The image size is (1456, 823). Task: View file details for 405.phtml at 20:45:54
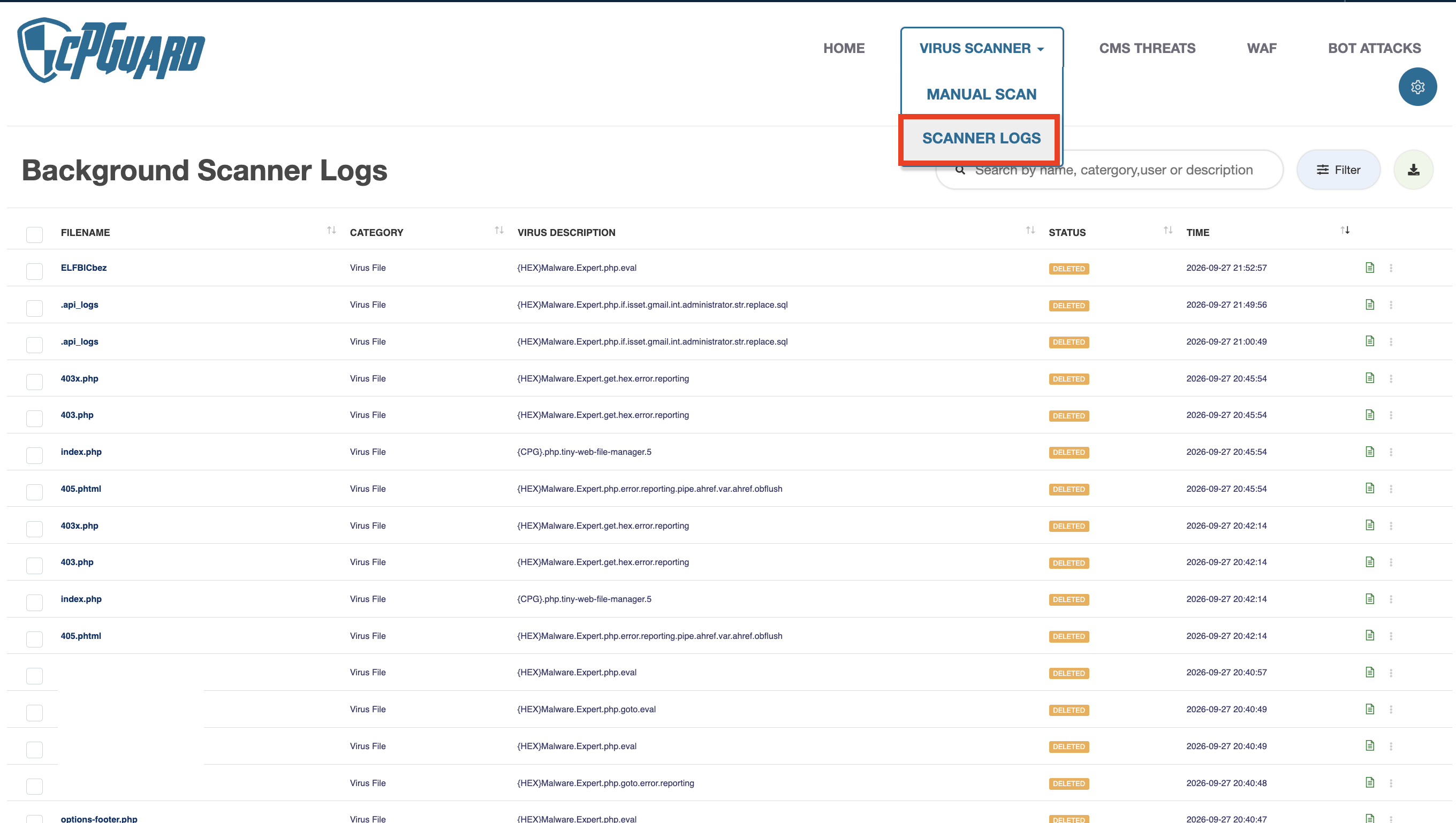tap(1369, 489)
